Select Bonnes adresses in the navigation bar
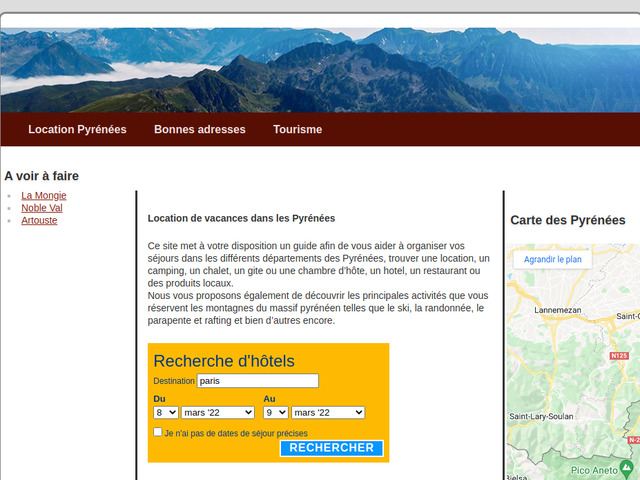 (199, 129)
